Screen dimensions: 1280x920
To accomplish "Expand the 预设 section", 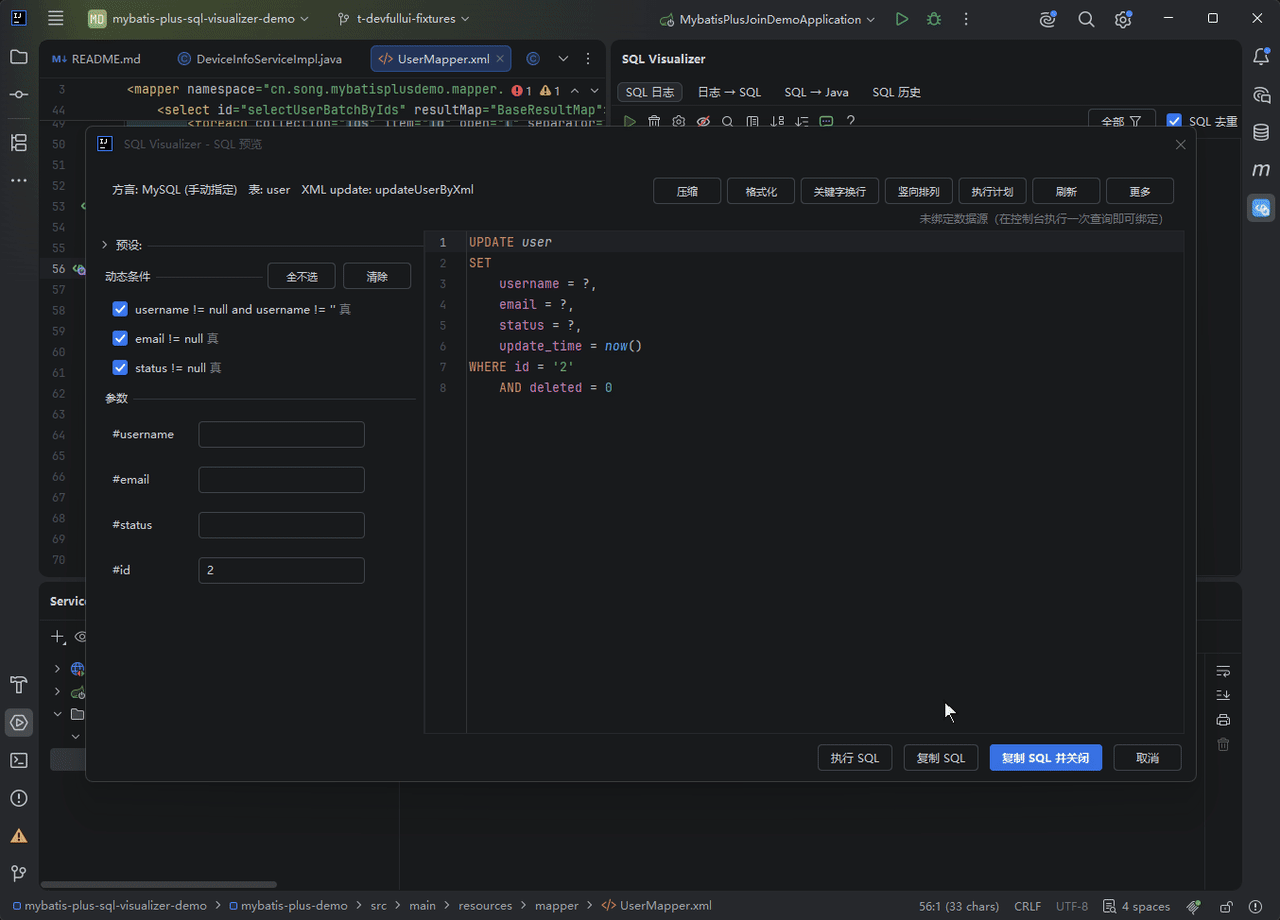I will (x=105, y=245).
